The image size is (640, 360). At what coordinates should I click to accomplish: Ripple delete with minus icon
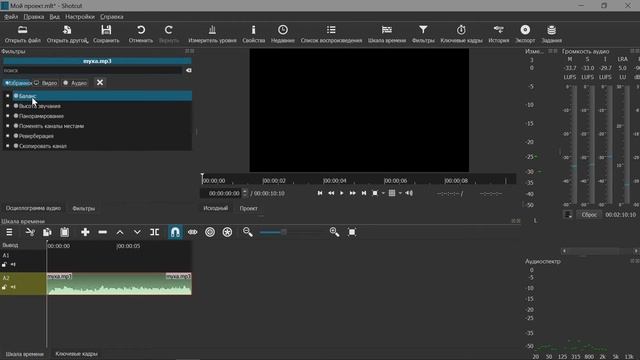point(102,232)
